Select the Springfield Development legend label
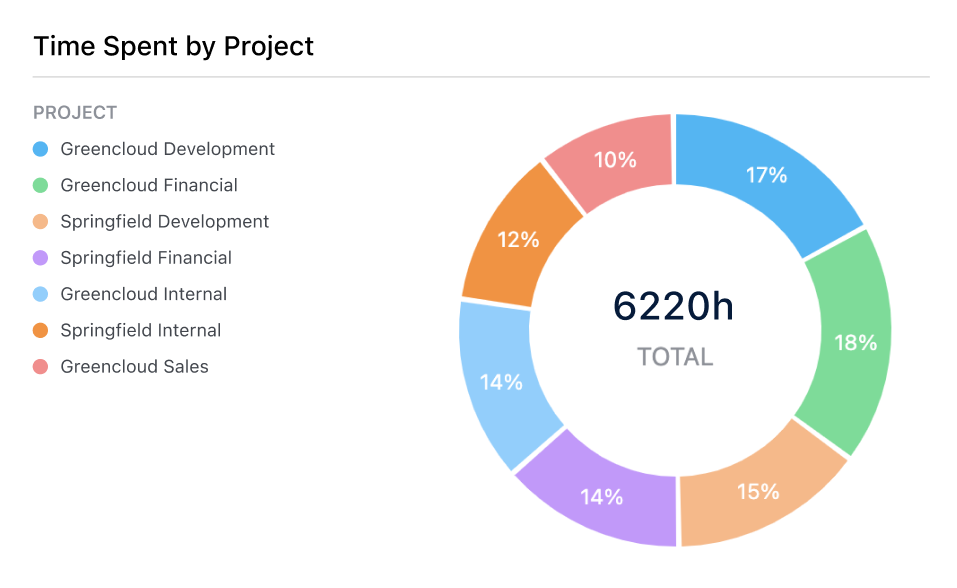957x588 pixels. coord(165,221)
